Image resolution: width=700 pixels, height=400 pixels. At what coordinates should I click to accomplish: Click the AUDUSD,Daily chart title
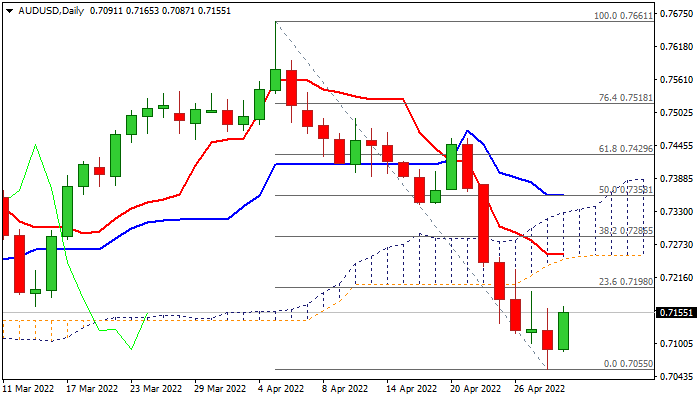tap(45, 9)
